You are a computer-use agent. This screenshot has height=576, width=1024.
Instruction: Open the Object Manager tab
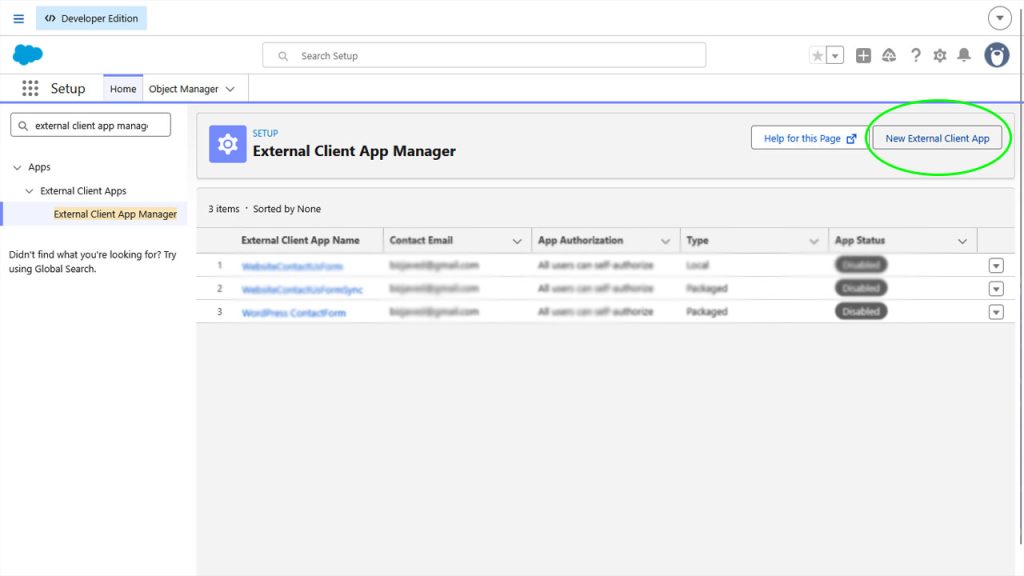pos(184,89)
